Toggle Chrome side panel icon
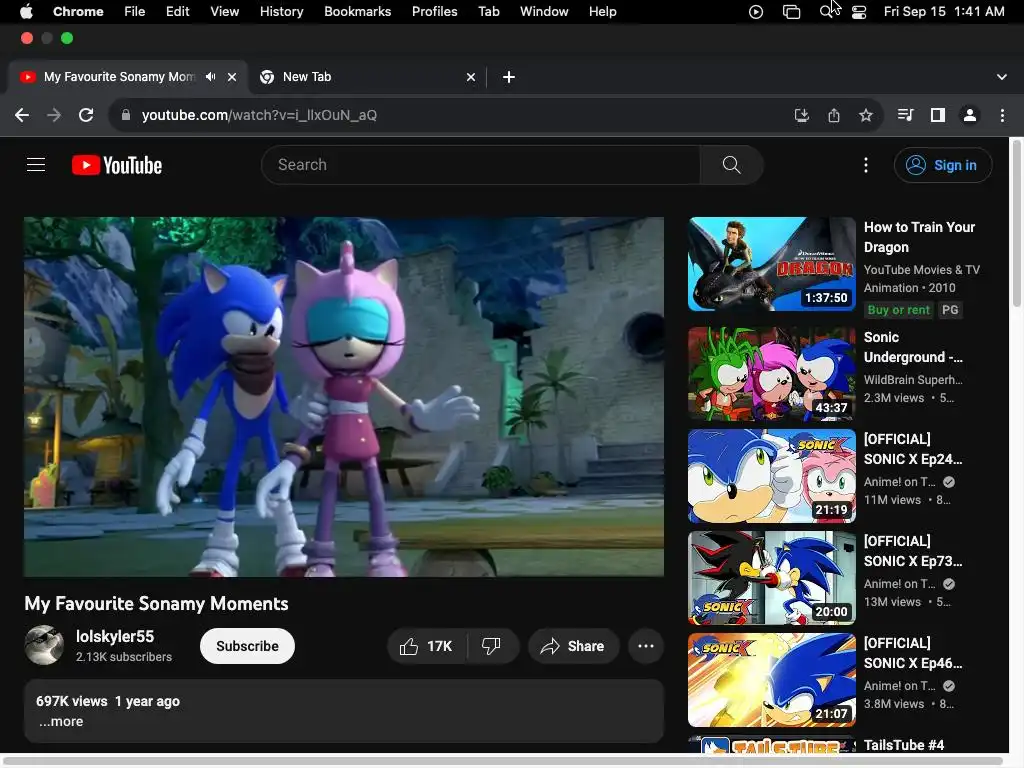 pyautogui.click(x=938, y=115)
